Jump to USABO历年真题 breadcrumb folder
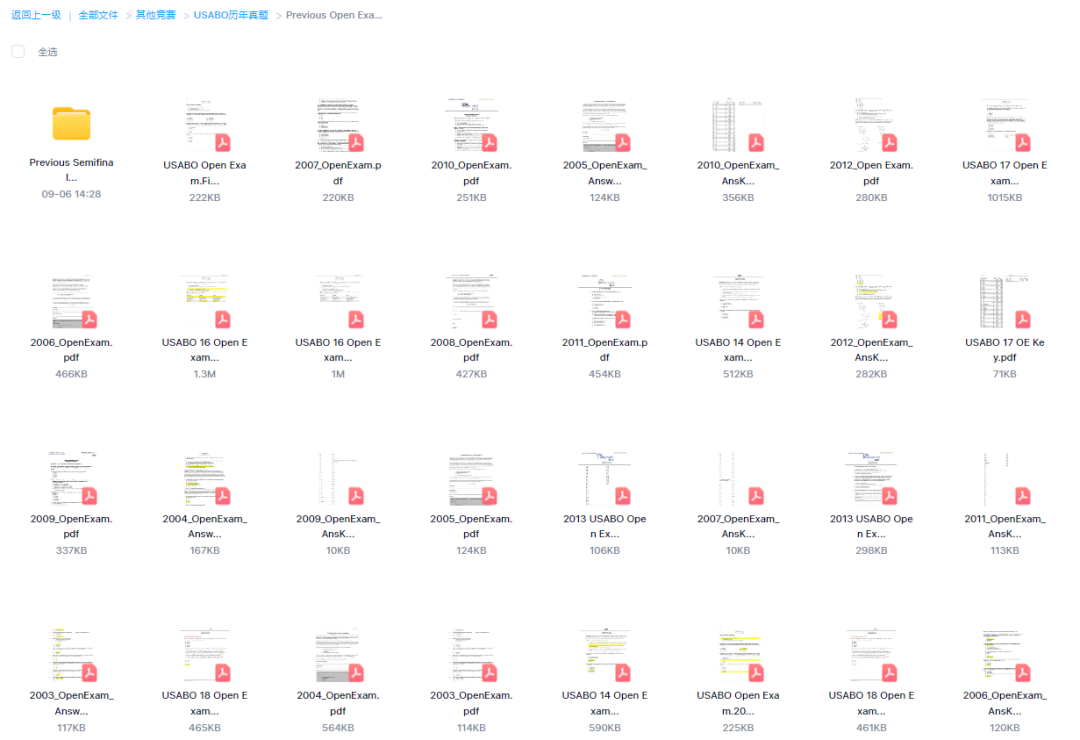This screenshot has height=740, width=1080. (x=231, y=15)
